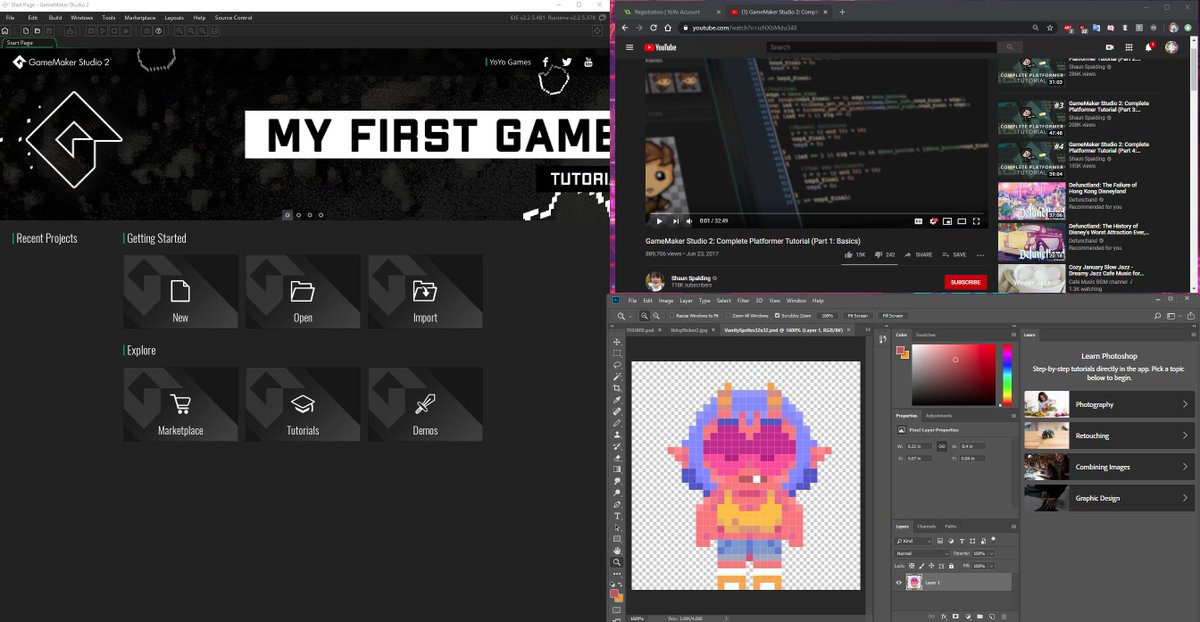Select the Rectangular Marquee tool in Photoshop
The width and height of the screenshot is (1200, 622).
coord(617,353)
